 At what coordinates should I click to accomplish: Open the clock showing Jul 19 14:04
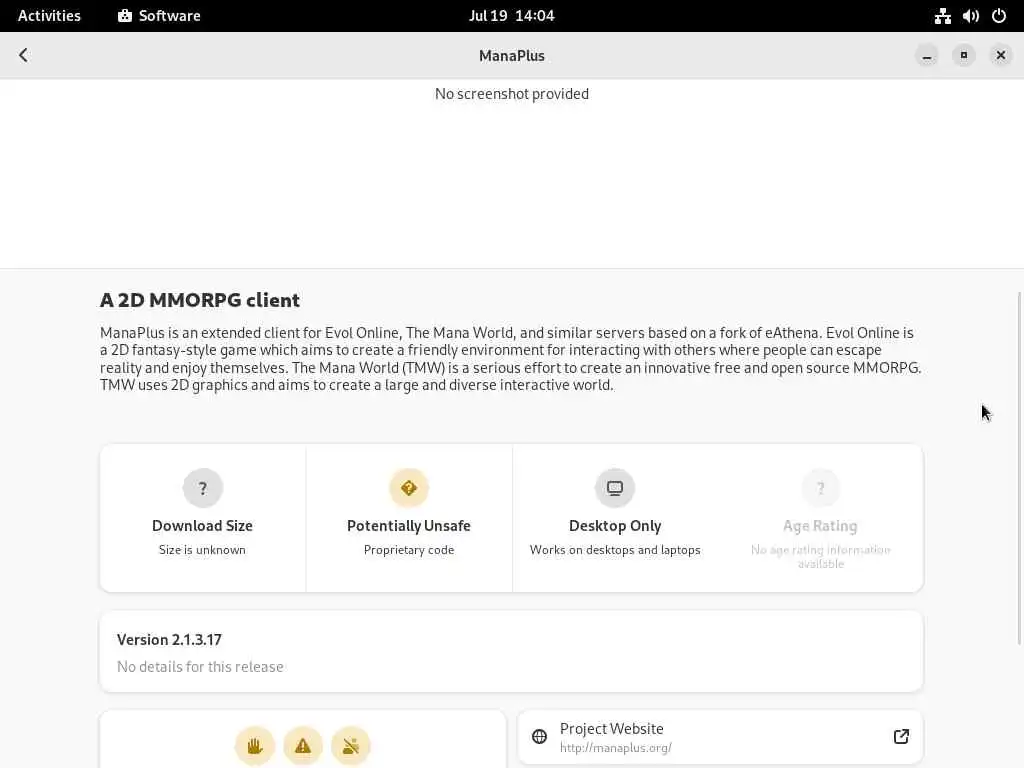coord(511,16)
